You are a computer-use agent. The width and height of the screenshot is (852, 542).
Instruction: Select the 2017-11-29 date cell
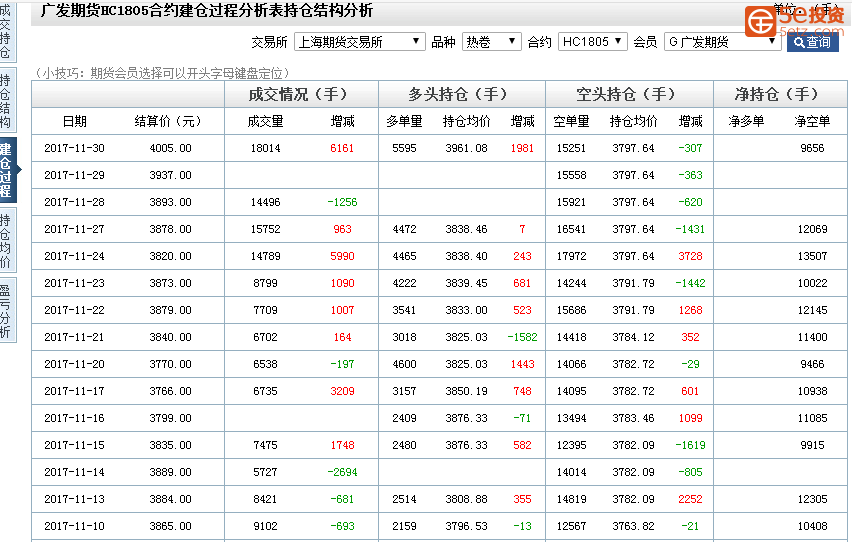point(74,175)
